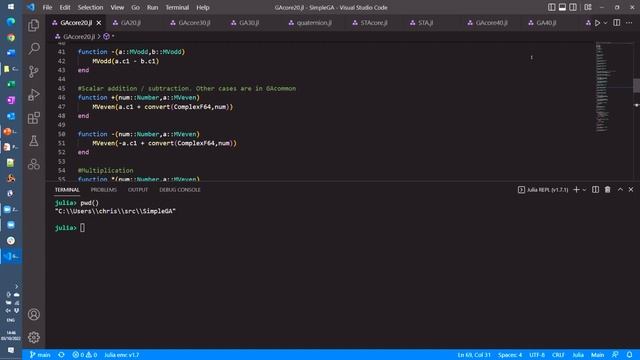Viewport: 640px width, 360px height.
Task: Split the editor right
Action: click(x=617, y=23)
